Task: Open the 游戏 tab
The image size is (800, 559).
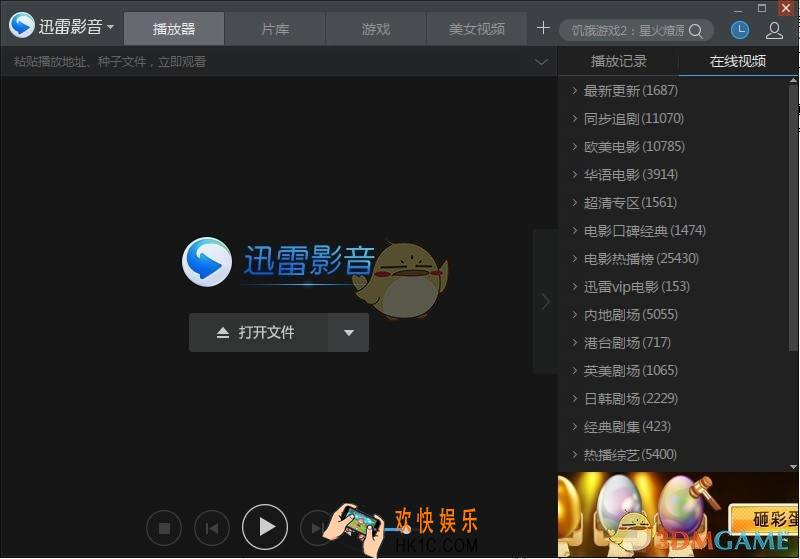Action: point(376,29)
